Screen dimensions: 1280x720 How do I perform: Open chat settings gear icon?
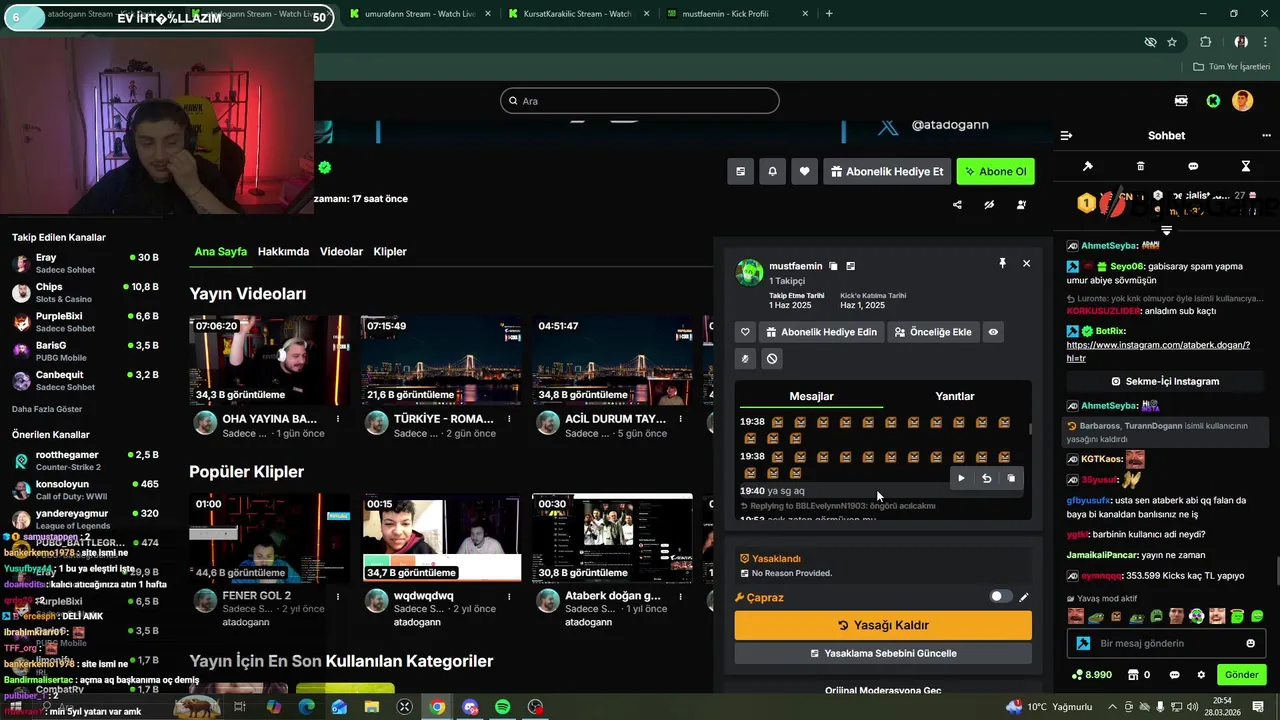(1201, 675)
